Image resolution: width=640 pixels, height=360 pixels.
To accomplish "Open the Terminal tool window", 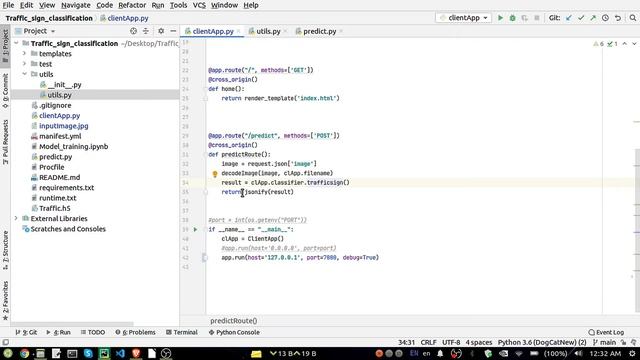I will (182, 332).
